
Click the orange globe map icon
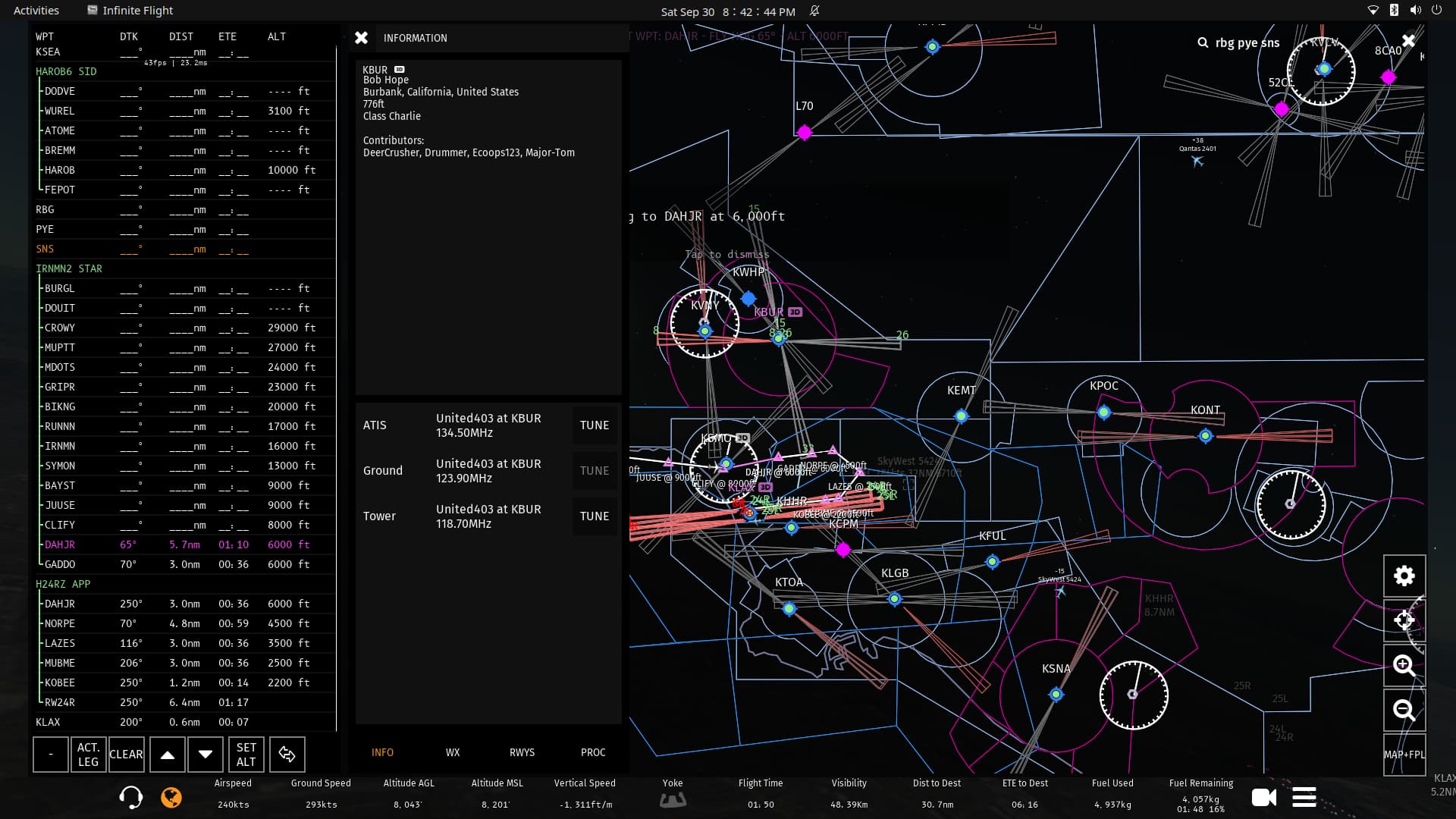171,797
